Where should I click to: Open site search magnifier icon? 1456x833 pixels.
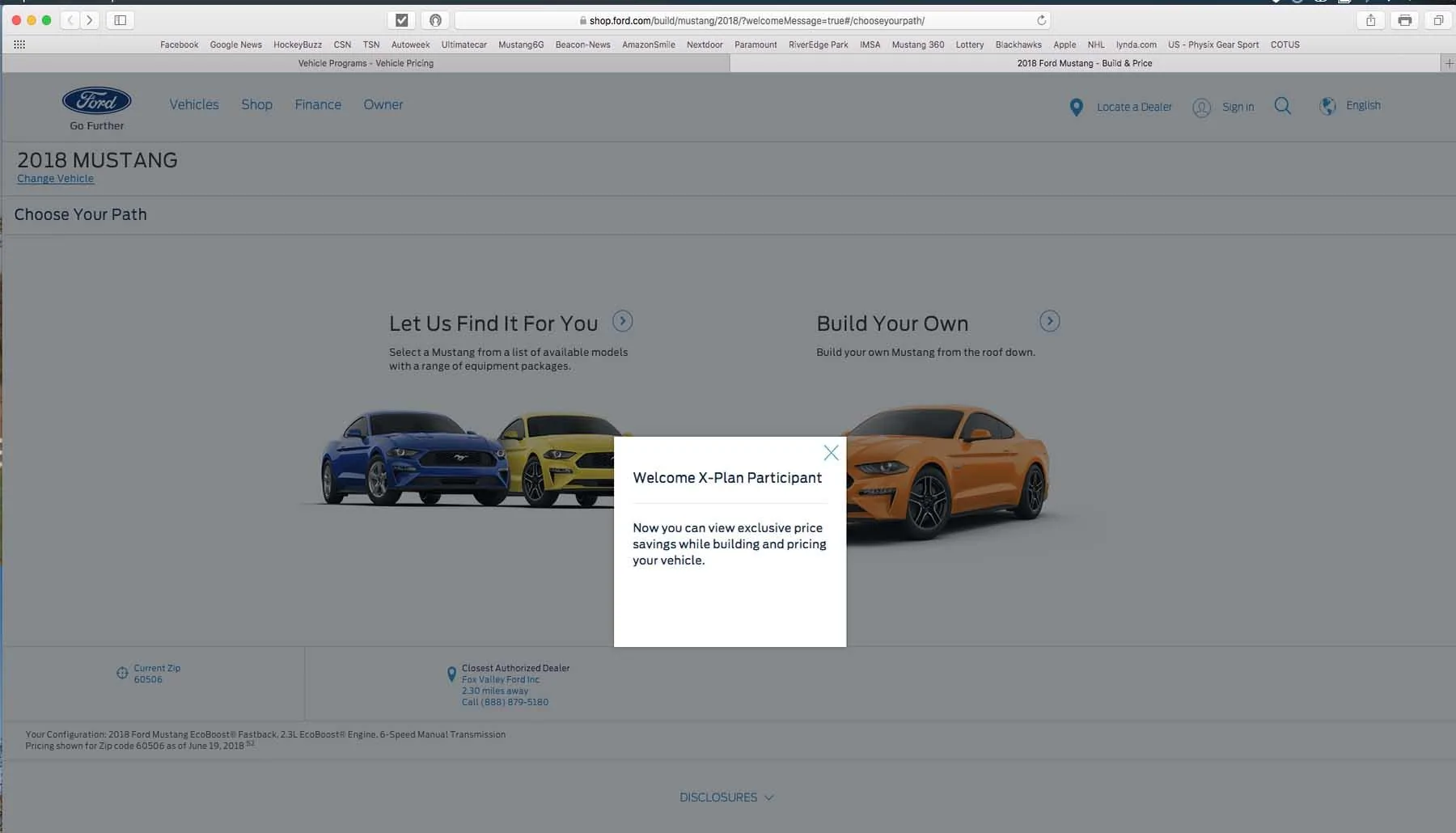(x=1283, y=106)
